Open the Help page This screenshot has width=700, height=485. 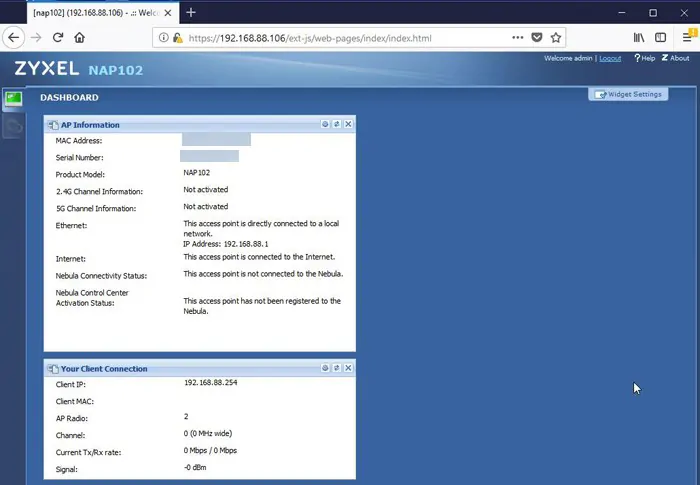[x=644, y=58]
